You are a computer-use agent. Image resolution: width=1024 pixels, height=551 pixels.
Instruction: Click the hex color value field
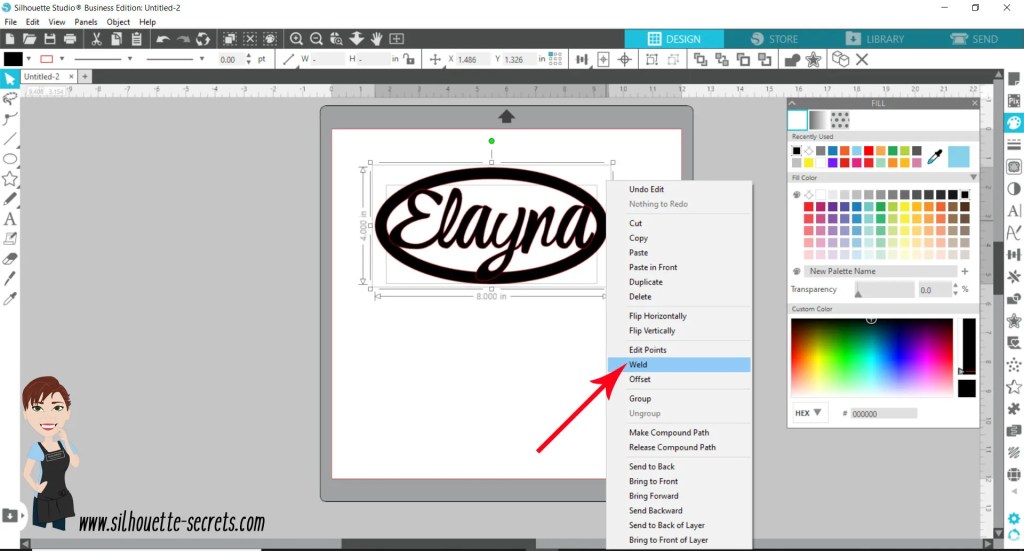(883, 413)
